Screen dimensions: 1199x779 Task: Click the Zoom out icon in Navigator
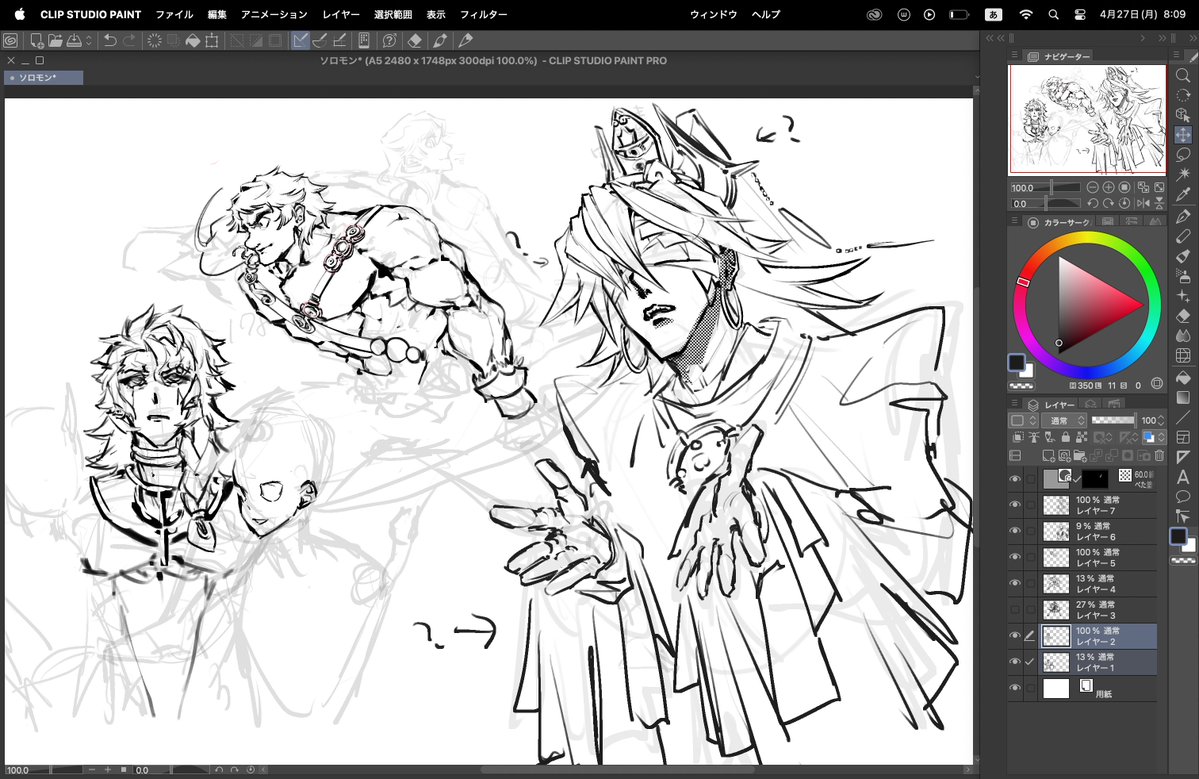tap(1093, 187)
